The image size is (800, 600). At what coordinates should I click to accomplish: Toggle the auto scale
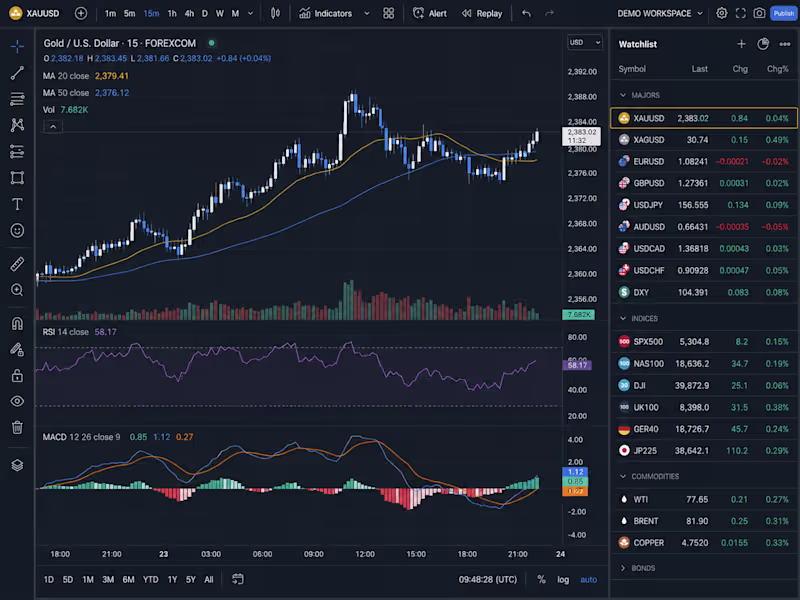pos(588,579)
